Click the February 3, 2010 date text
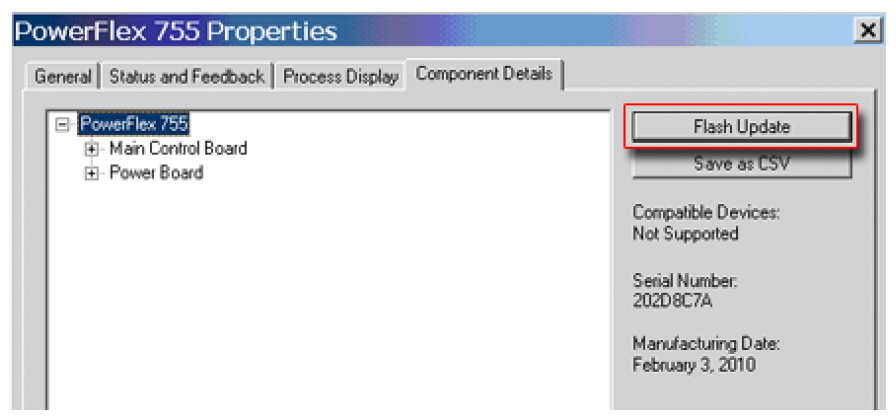Viewport: 896px width, 419px height. coord(694,364)
